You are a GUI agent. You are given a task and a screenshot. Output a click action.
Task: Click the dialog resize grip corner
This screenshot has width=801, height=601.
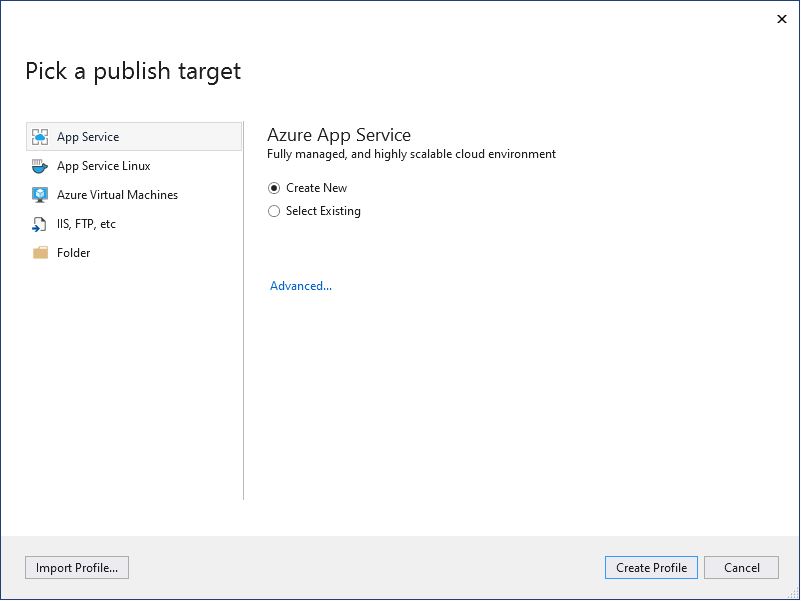[793, 593]
